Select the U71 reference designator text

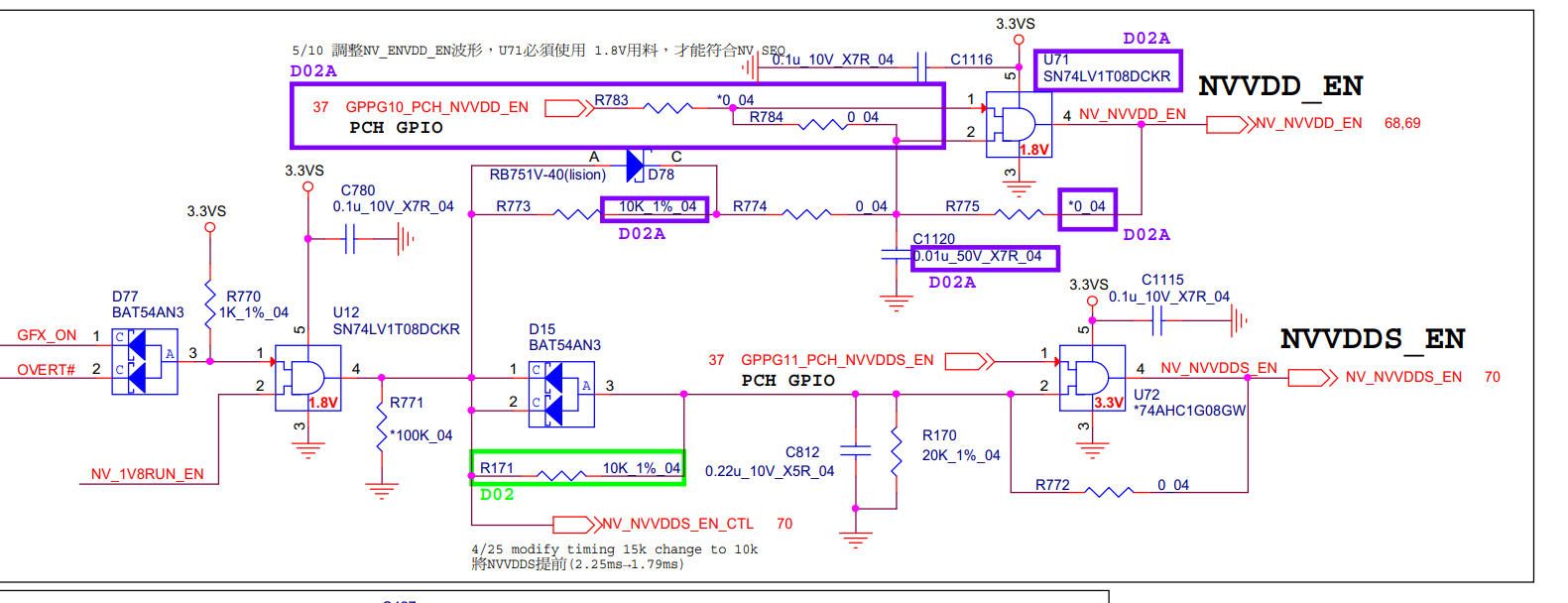coord(1056,60)
